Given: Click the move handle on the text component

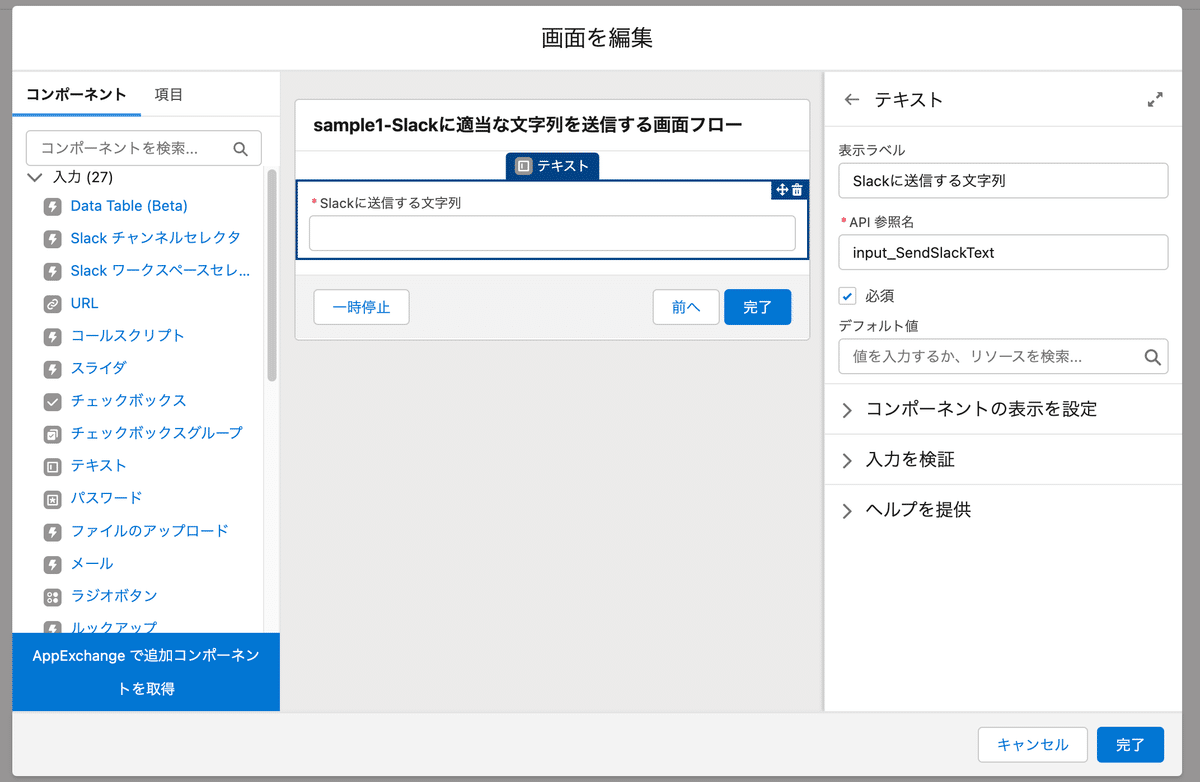Looking at the screenshot, I should [x=782, y=190].
